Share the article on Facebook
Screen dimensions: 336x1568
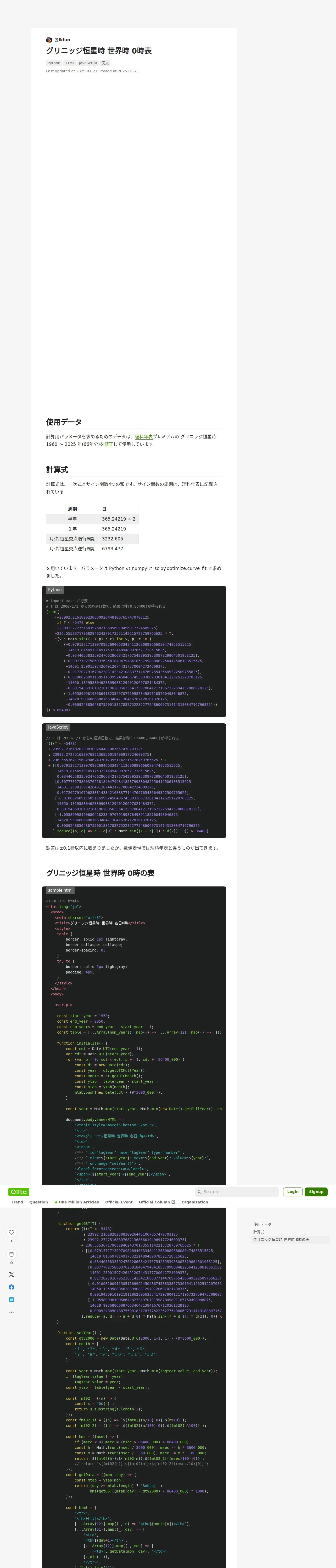coord(11,1287)
